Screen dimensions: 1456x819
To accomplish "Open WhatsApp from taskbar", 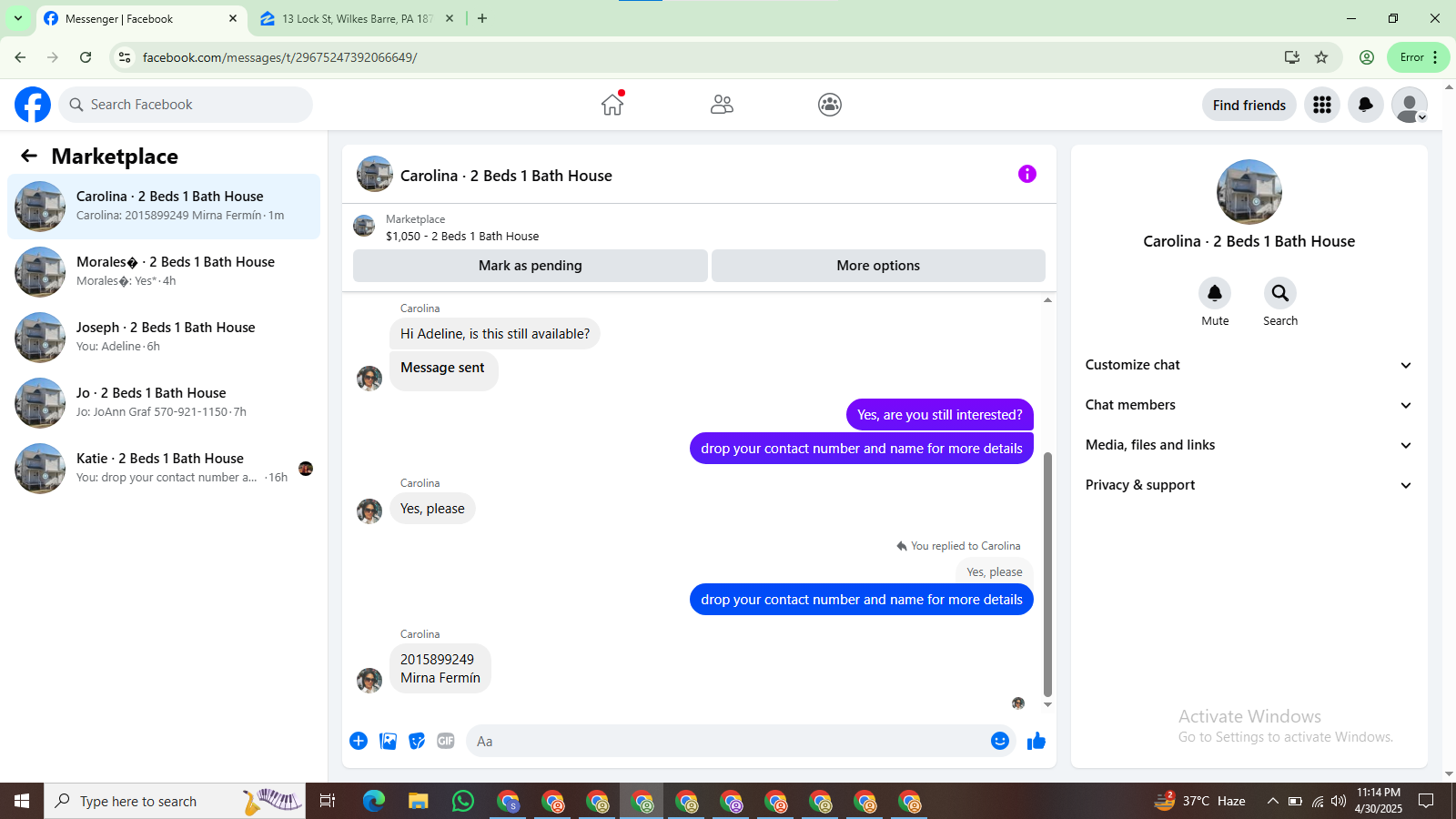I will (x=463, y=801).
